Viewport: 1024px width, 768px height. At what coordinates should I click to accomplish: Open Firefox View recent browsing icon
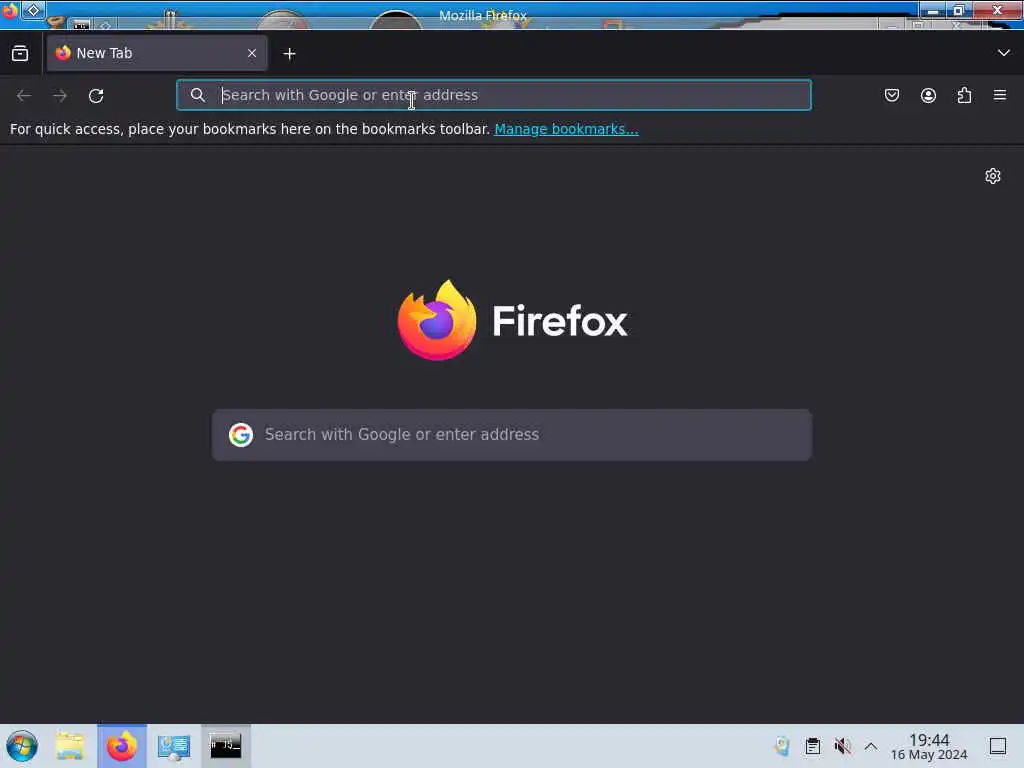[x=20, y=54]
